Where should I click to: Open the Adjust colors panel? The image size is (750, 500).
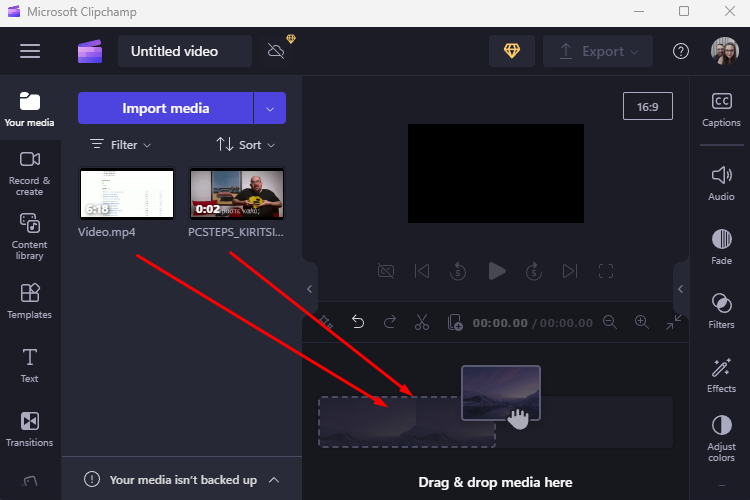pyautogui.click(x=721, y=439)
